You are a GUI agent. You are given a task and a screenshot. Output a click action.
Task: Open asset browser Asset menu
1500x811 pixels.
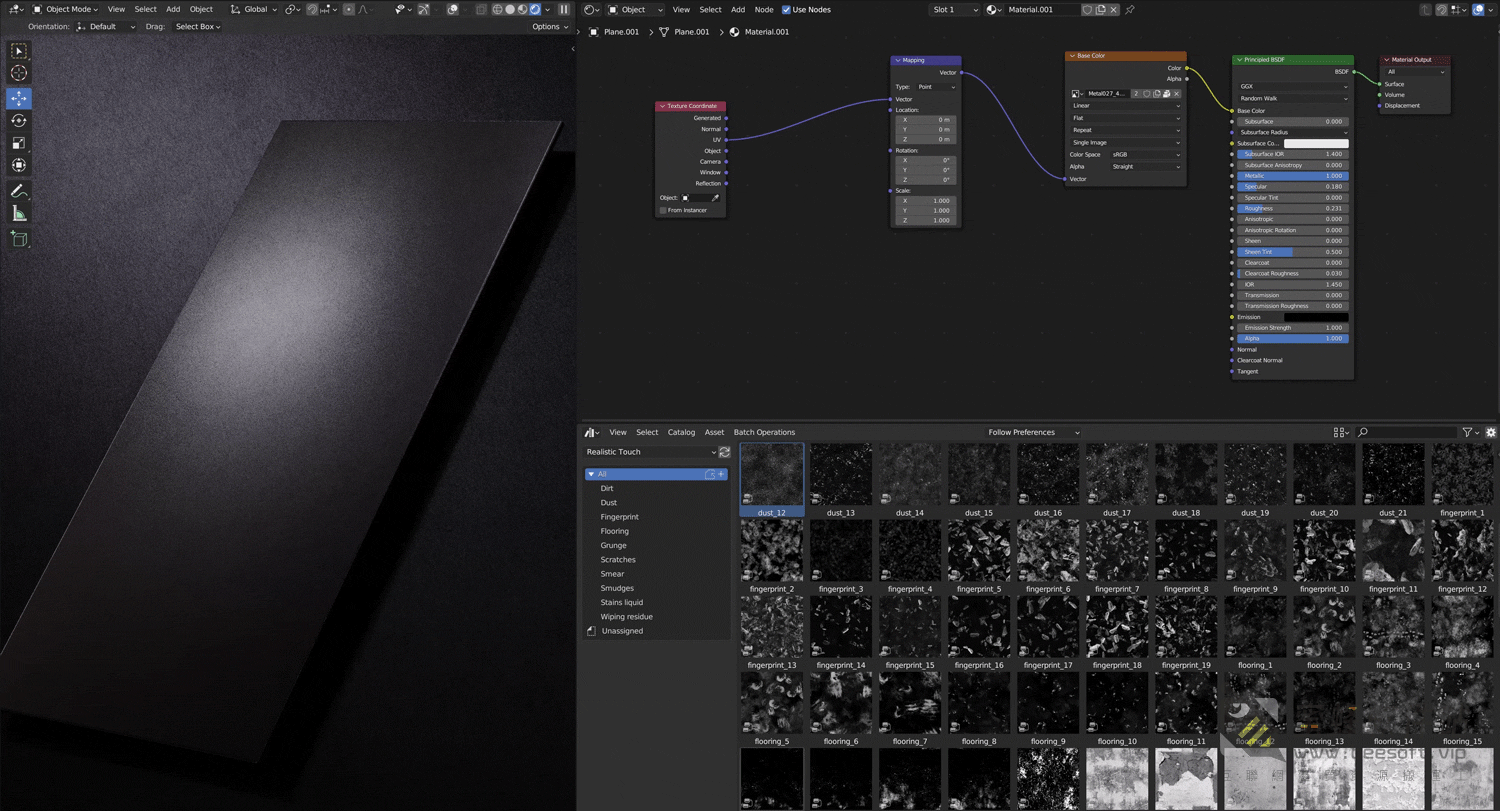(714, 432)
